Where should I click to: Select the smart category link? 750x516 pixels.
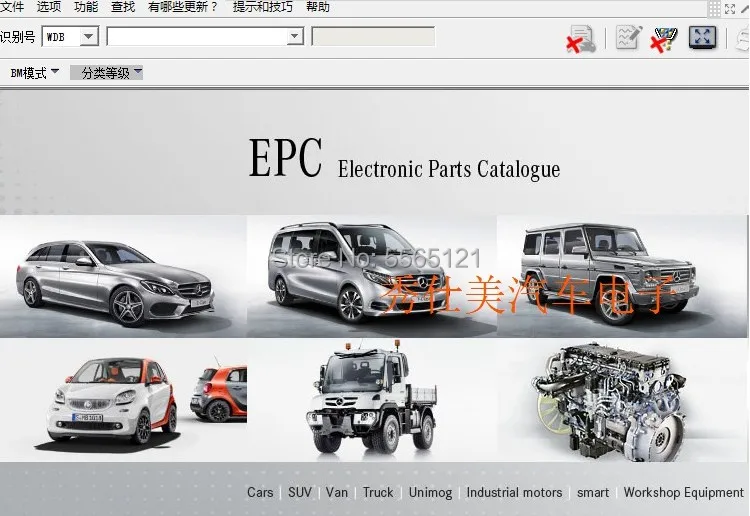593,493
